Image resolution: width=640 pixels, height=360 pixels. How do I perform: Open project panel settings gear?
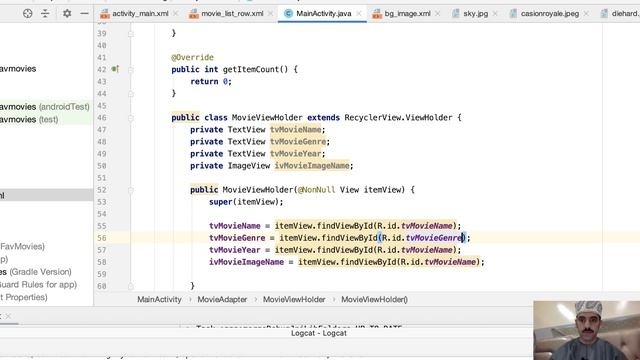pos(67,13)
